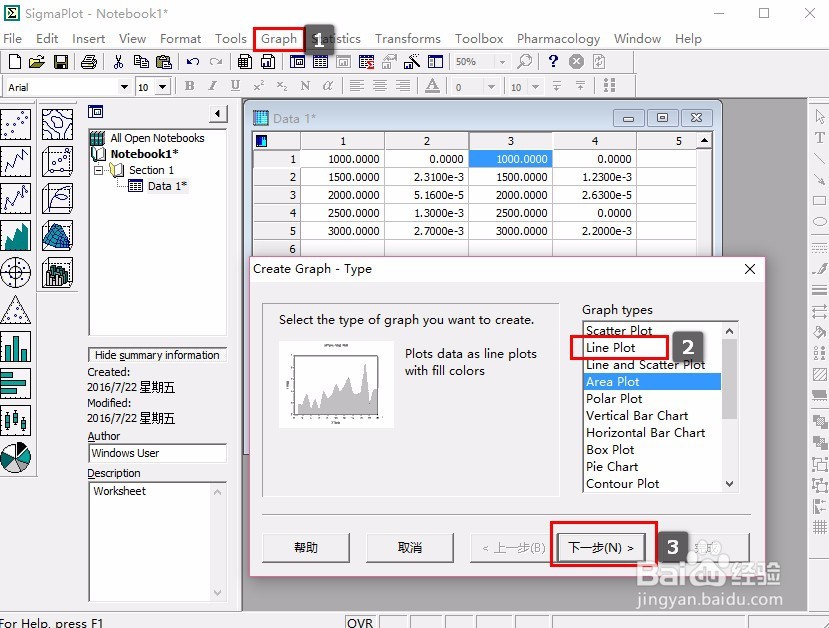Screen dimensions: 829x628
Task: Open the font size 10 dropdown
Action: pyautogui.click(x=163, y=87)
